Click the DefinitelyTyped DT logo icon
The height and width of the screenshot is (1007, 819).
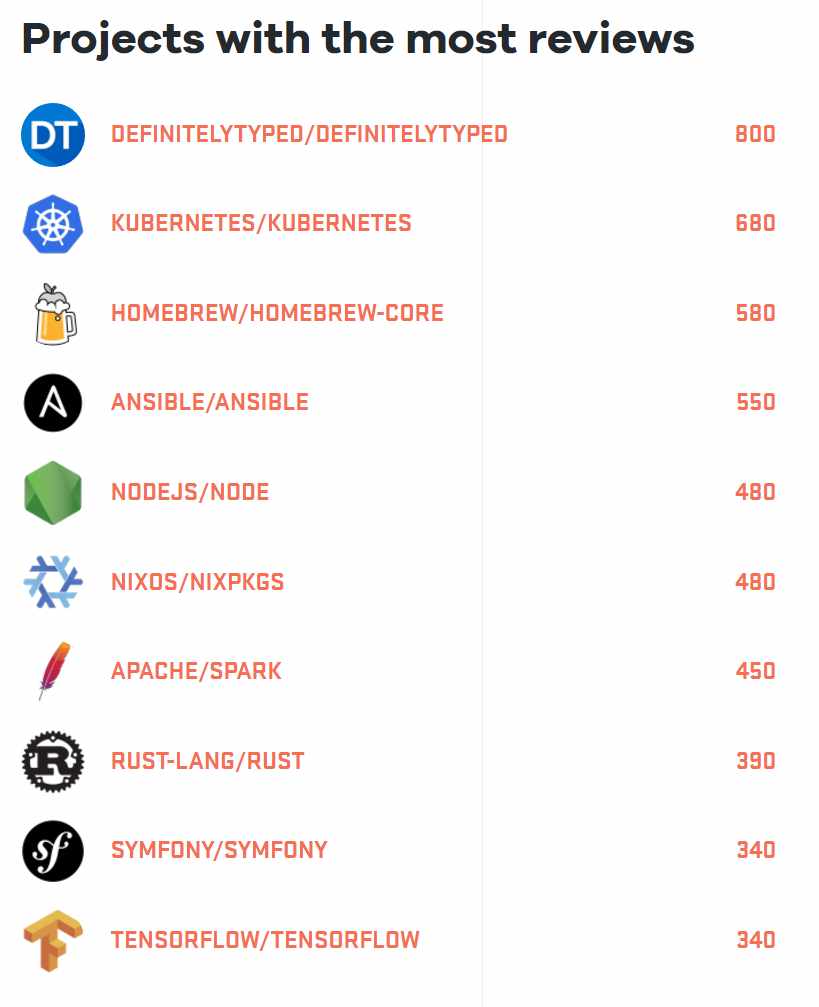click(53, 134)
